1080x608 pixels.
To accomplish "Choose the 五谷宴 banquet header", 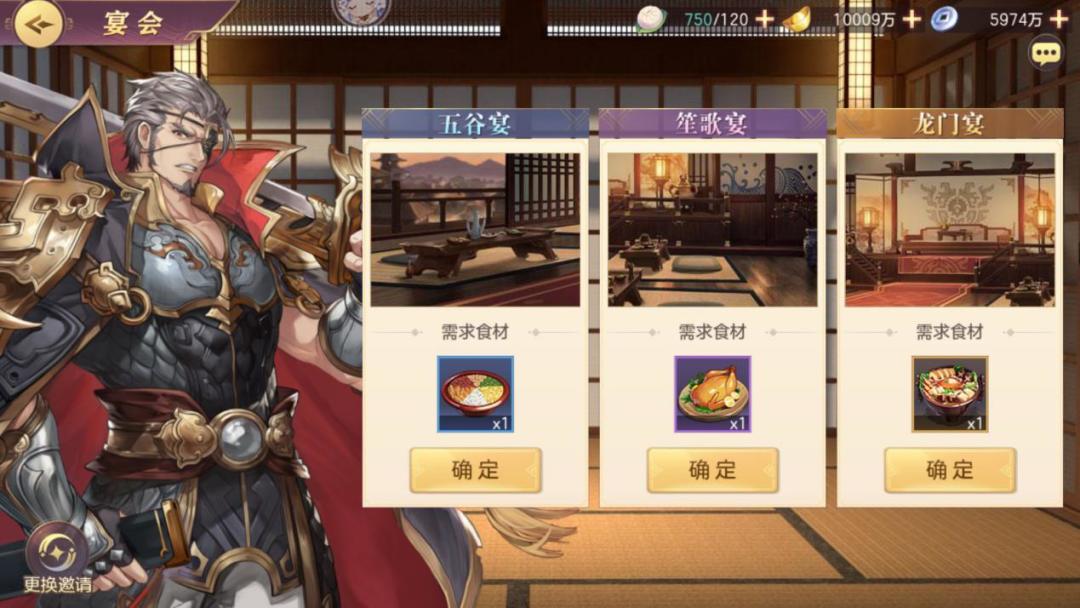I will (x=475, y=124).
